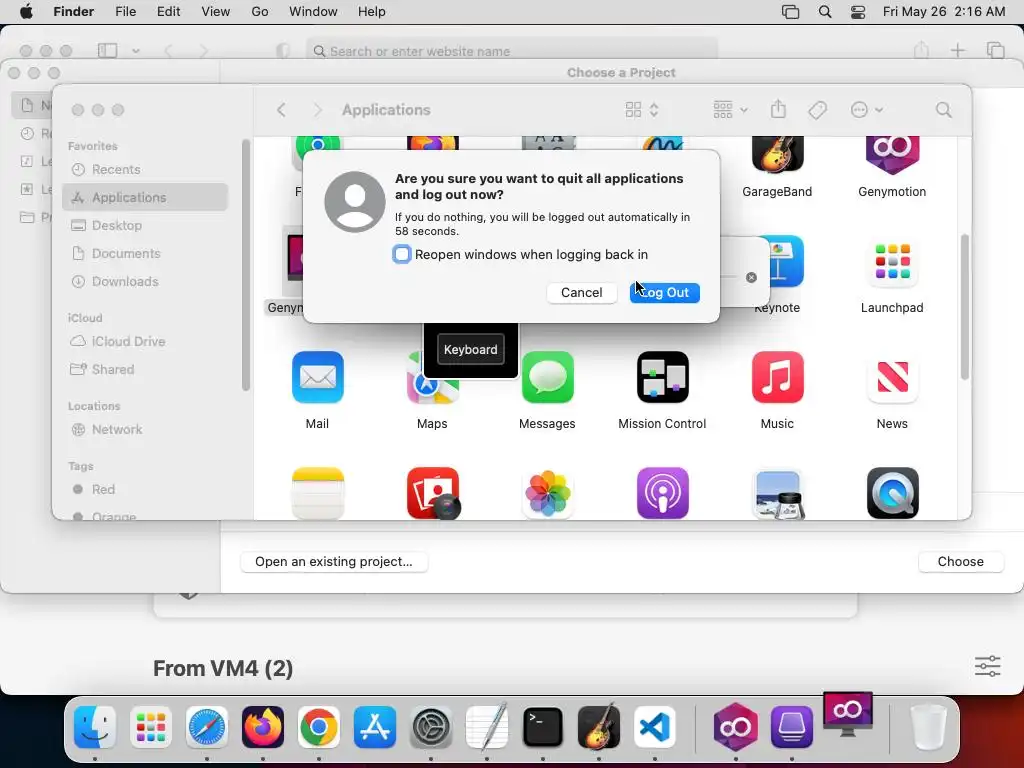Show Safari tab overview
1024x768 pixels.
point(995,50)
